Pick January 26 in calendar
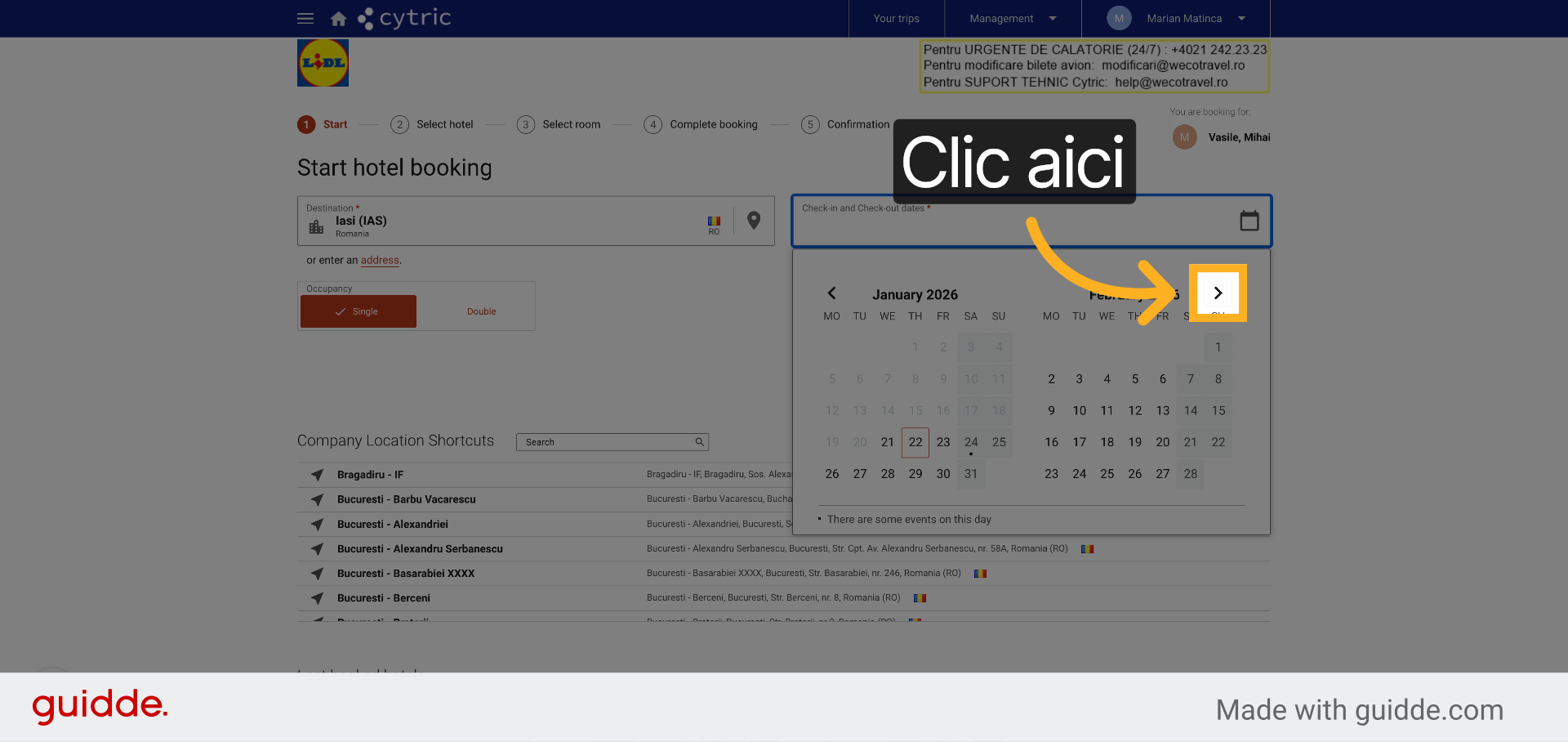The width and height of the screenshot is (1568, 742). click(832, 474)
